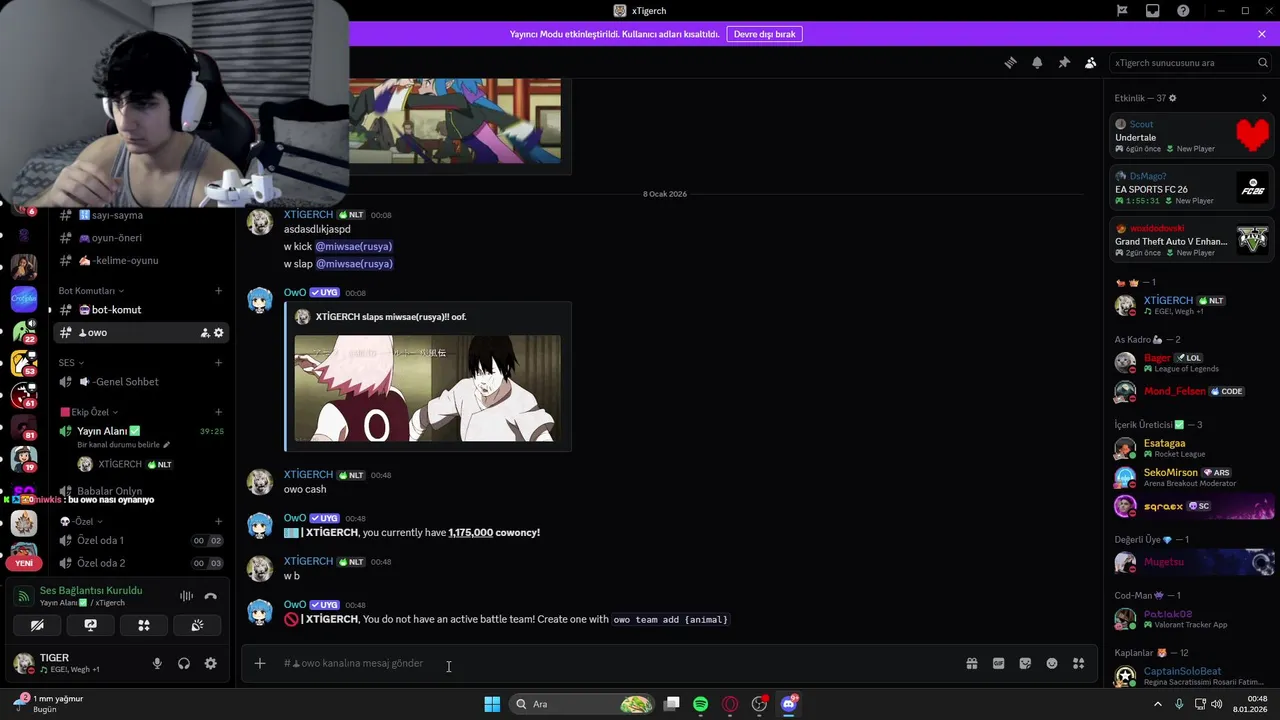1280x720 pixels.
Task: Open Windows Start menu
Action: pyautogui.click(x=492, y=704)
